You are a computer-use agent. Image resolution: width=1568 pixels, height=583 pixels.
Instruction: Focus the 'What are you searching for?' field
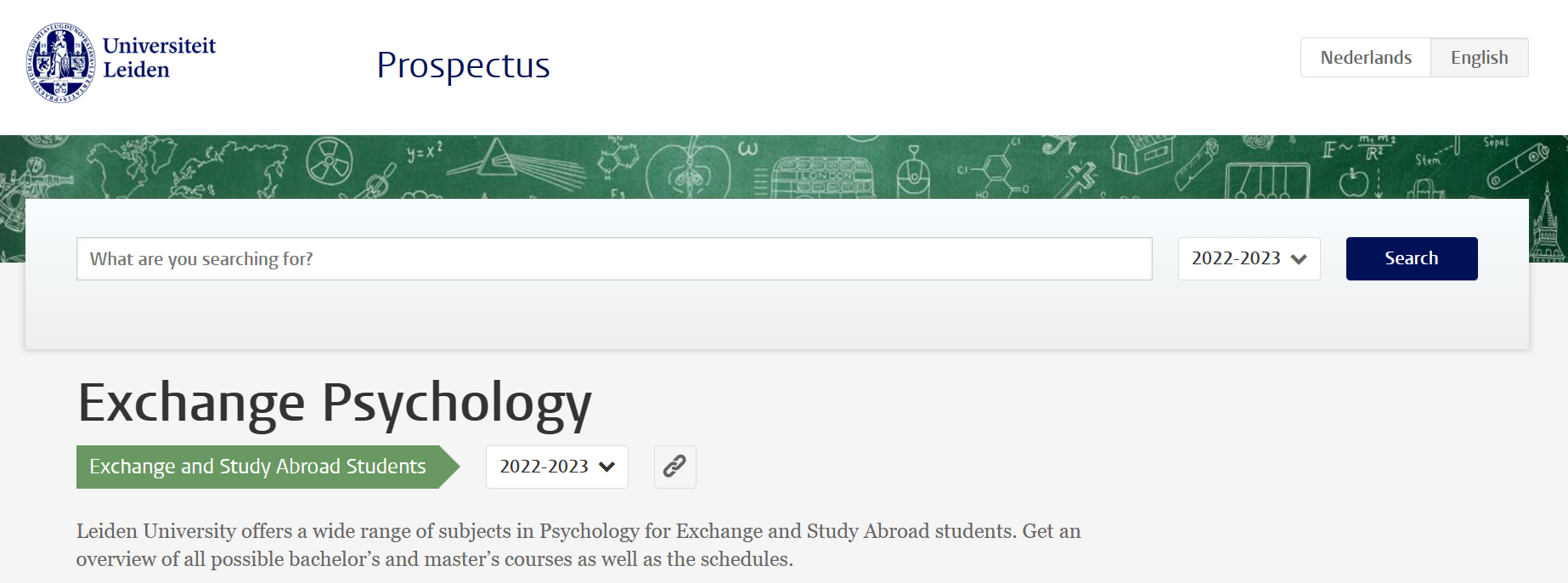pos(614,258)
